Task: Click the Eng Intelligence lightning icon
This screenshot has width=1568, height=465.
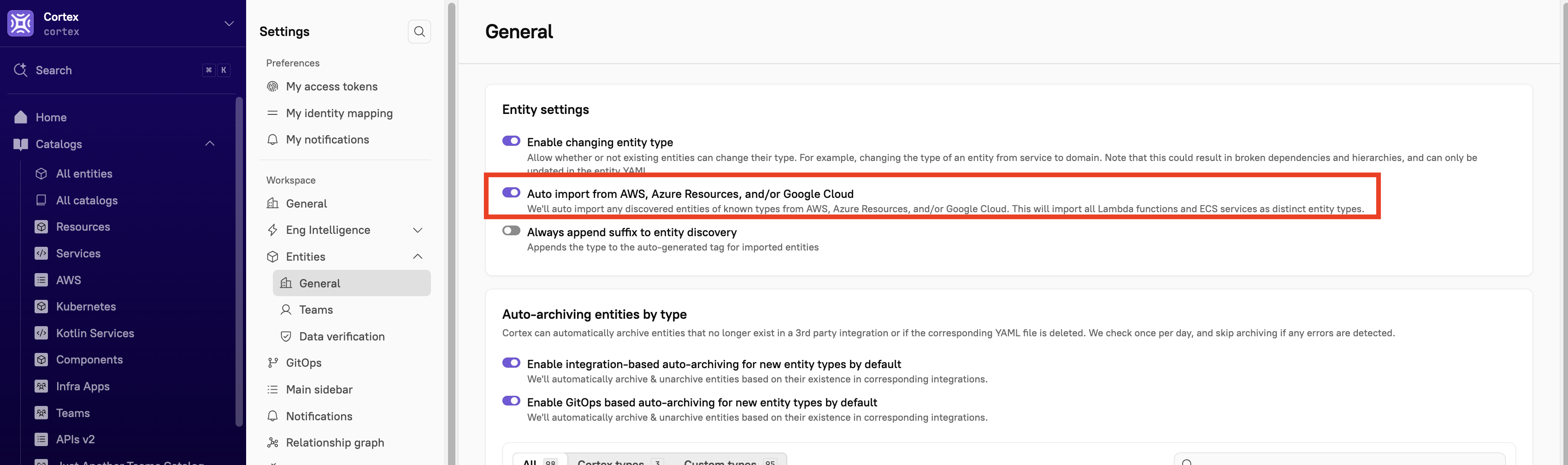Action: point(273,230)
